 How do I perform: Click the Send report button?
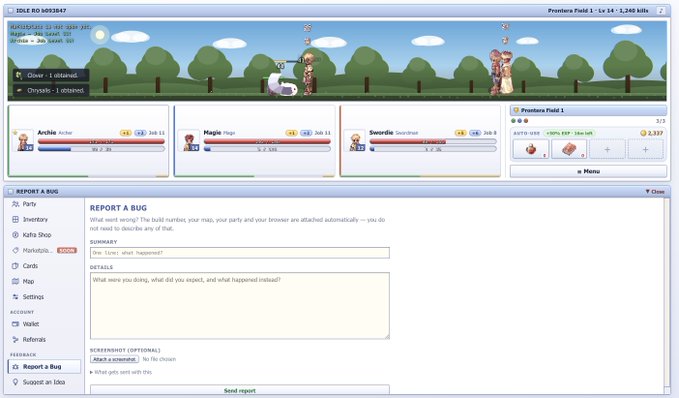(x=239, y=390)
